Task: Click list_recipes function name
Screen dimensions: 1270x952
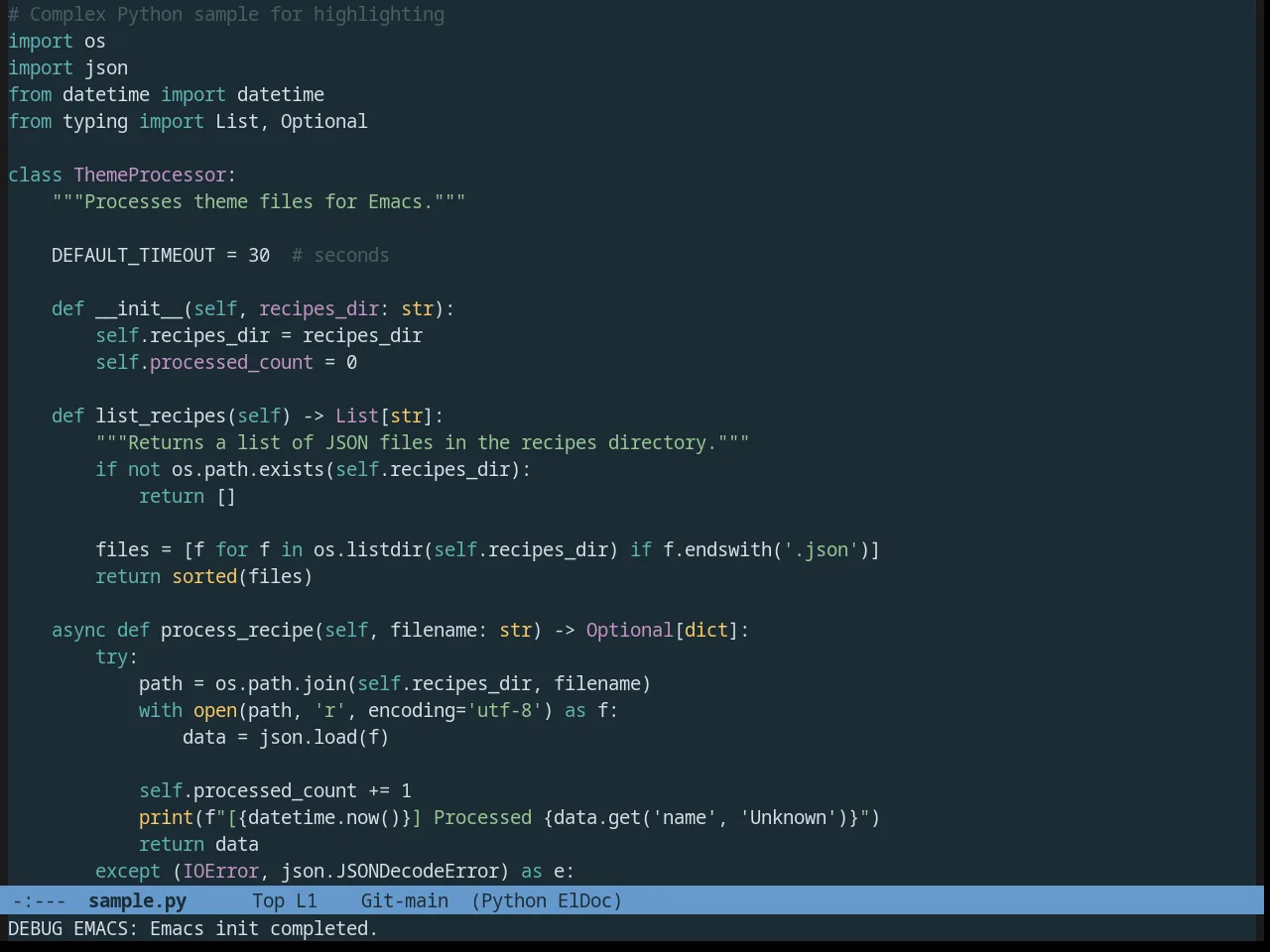Action: tap(161, 416)
